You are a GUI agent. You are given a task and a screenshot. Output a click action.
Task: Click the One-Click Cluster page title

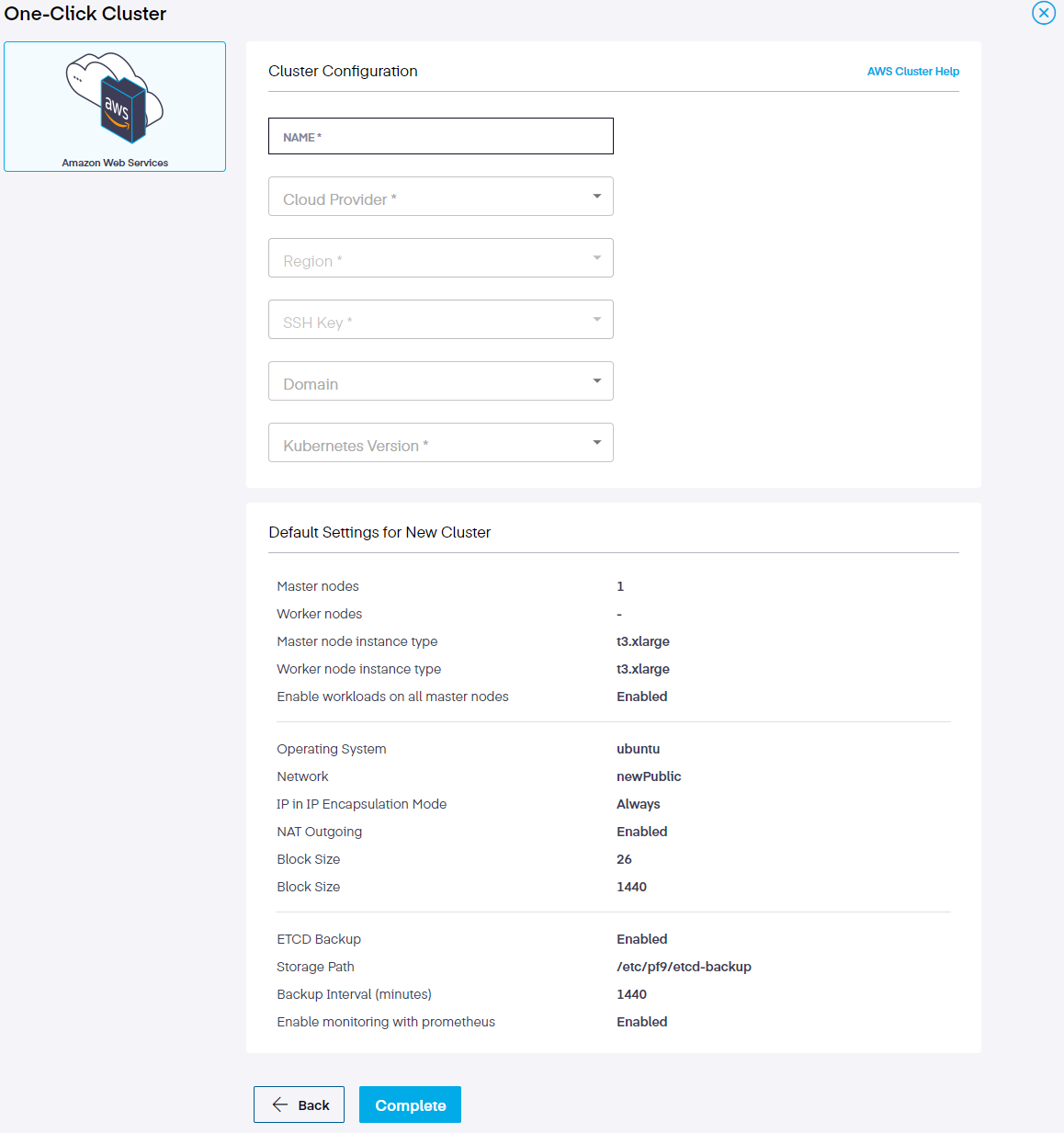click(x=85, y=14)
